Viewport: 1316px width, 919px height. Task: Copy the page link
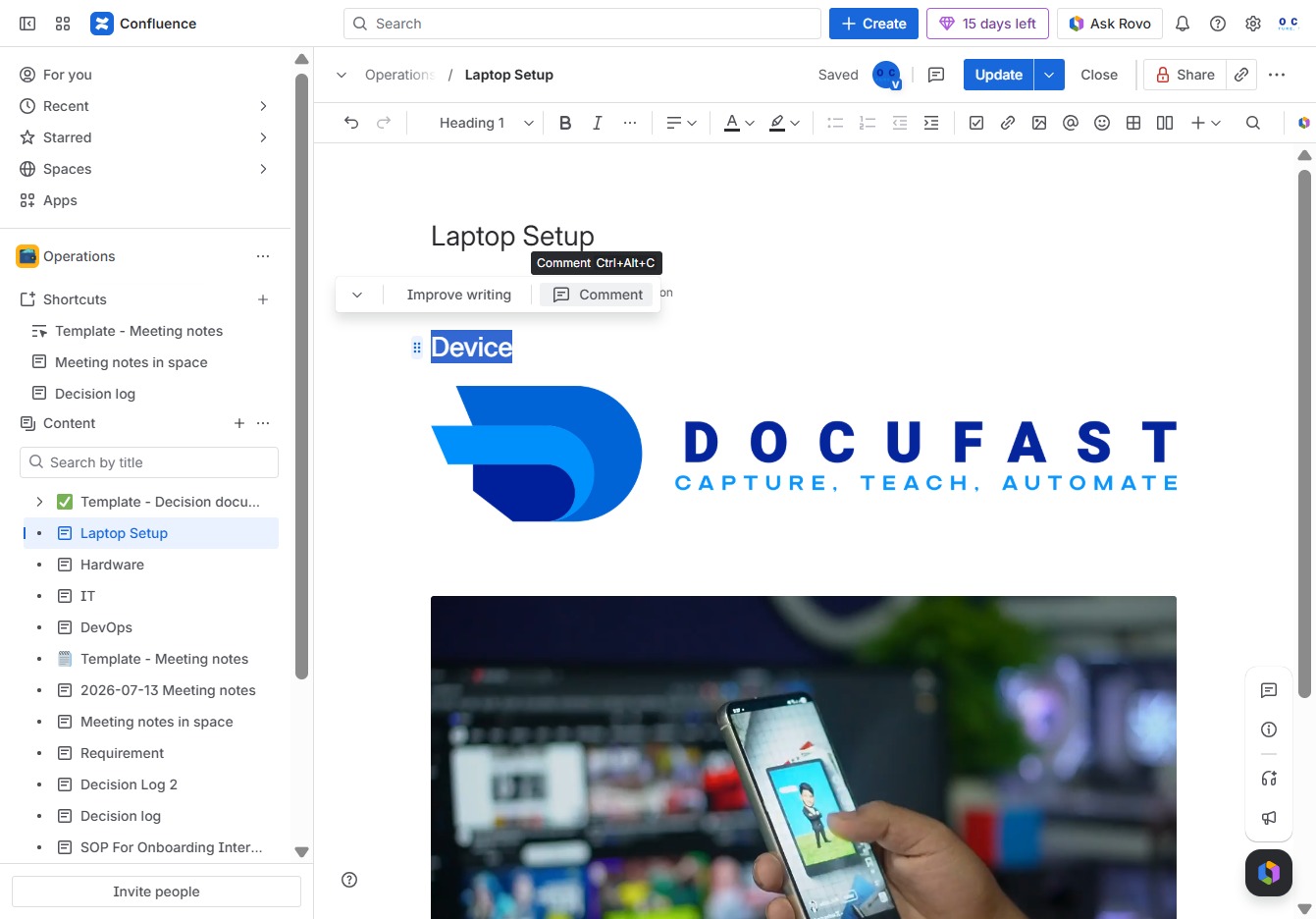1241,75
